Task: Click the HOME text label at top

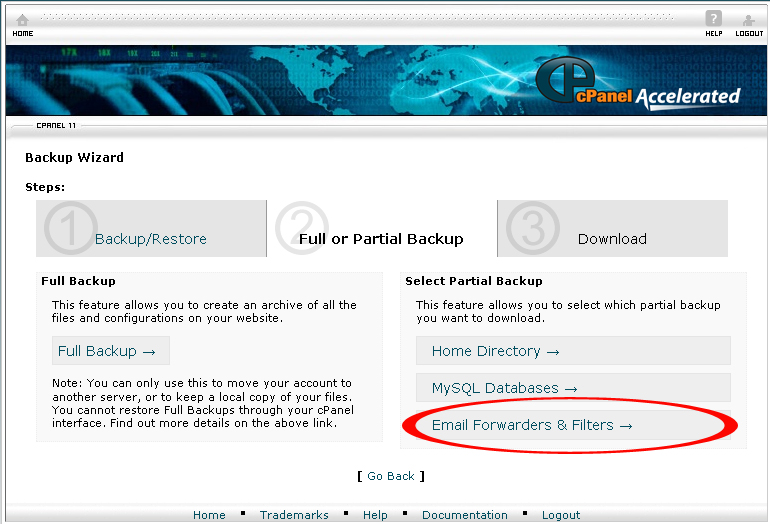Action: [23, 33]
